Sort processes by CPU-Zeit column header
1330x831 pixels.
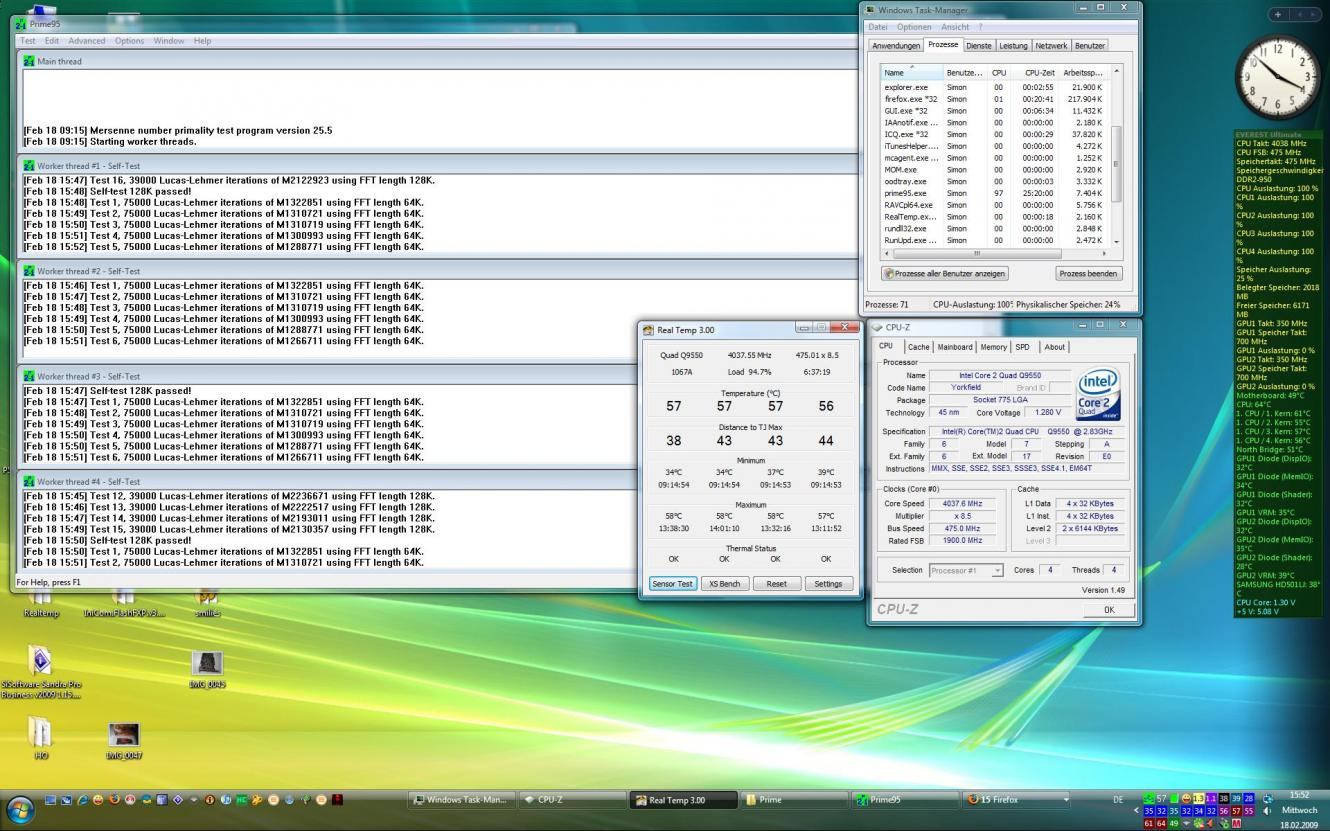point(1035,72)
